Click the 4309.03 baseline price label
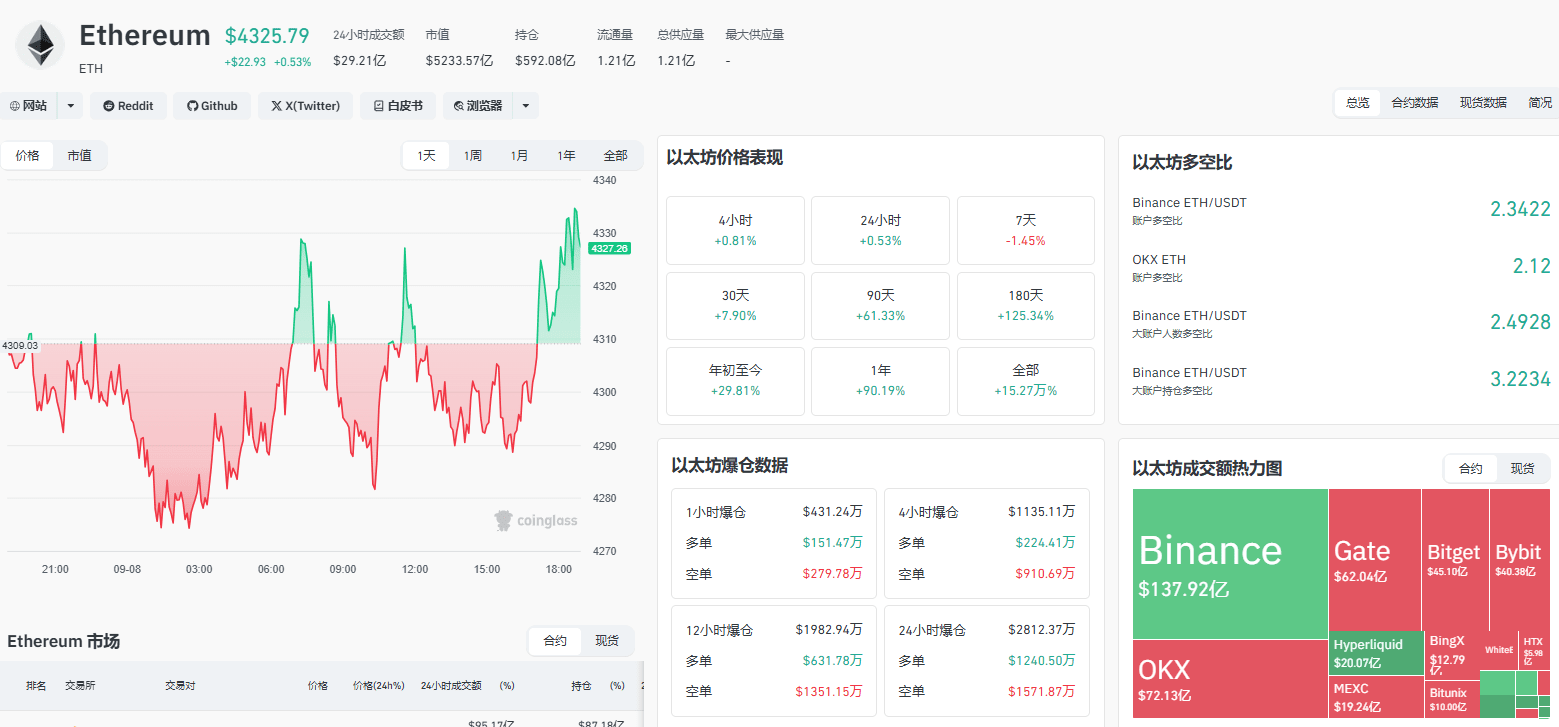 pyautogui.click(x=19, y=345)
